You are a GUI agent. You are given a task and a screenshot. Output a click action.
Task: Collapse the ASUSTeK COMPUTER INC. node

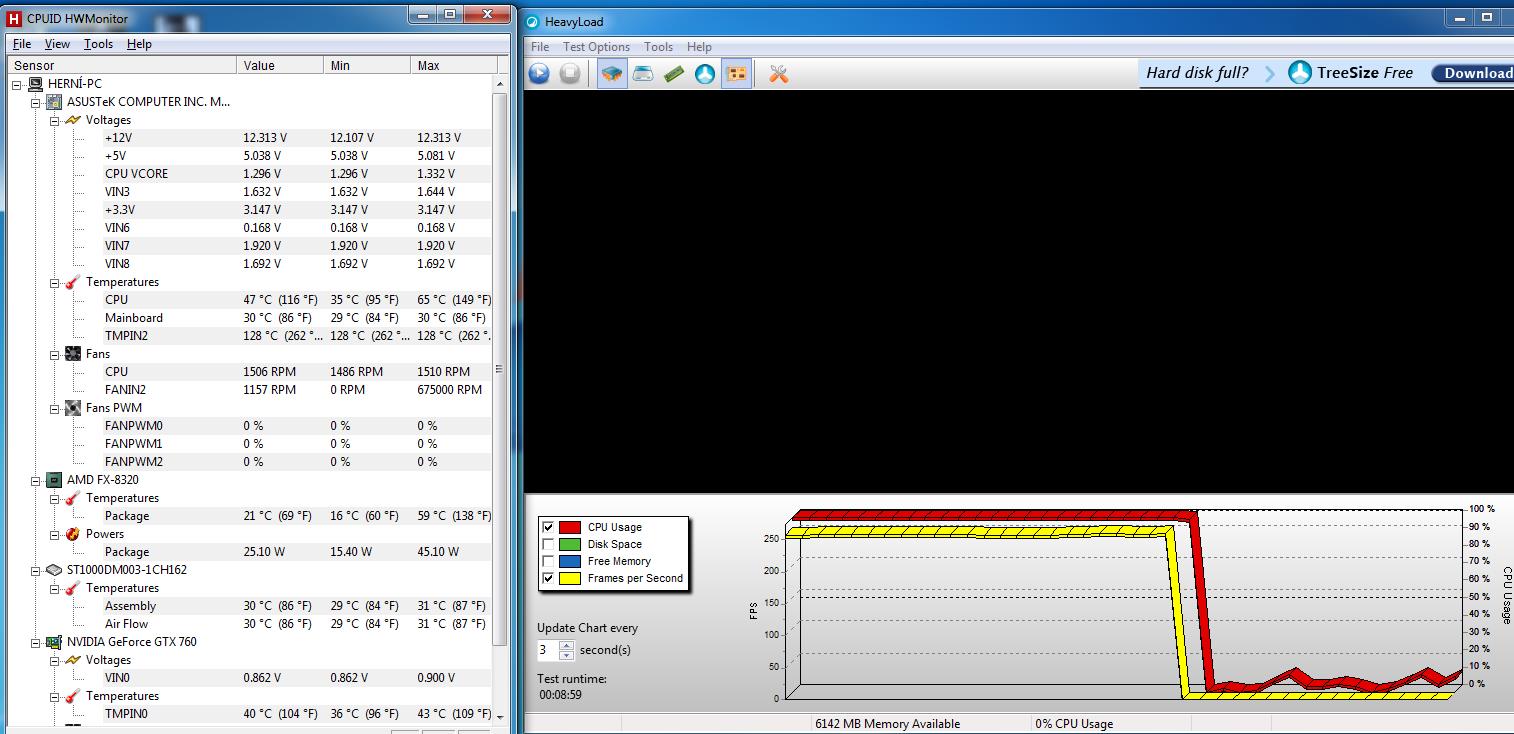point(36,102)
